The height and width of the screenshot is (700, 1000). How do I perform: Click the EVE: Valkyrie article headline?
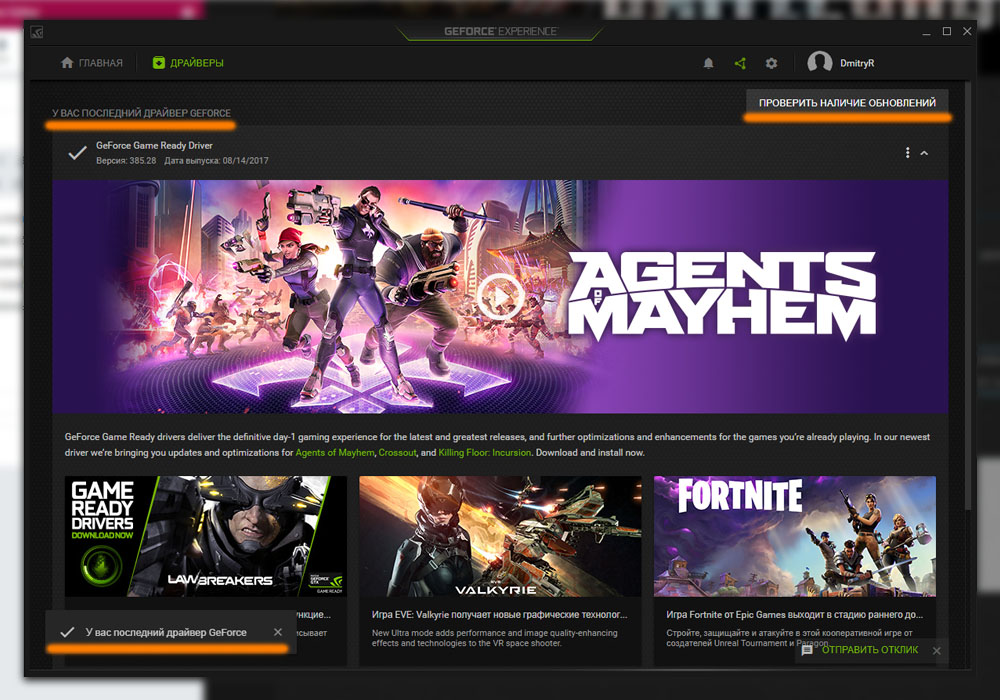coord(499,615)
